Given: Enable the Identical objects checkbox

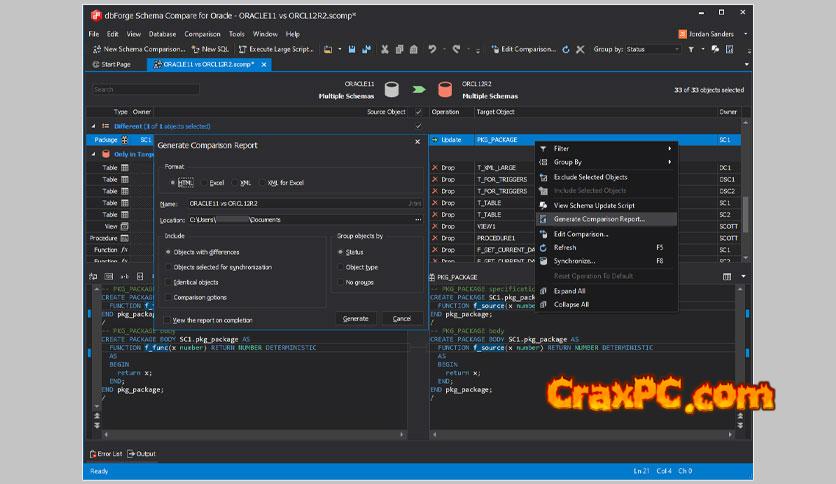Looking at the screenshot, I should (x=169, y=282).
